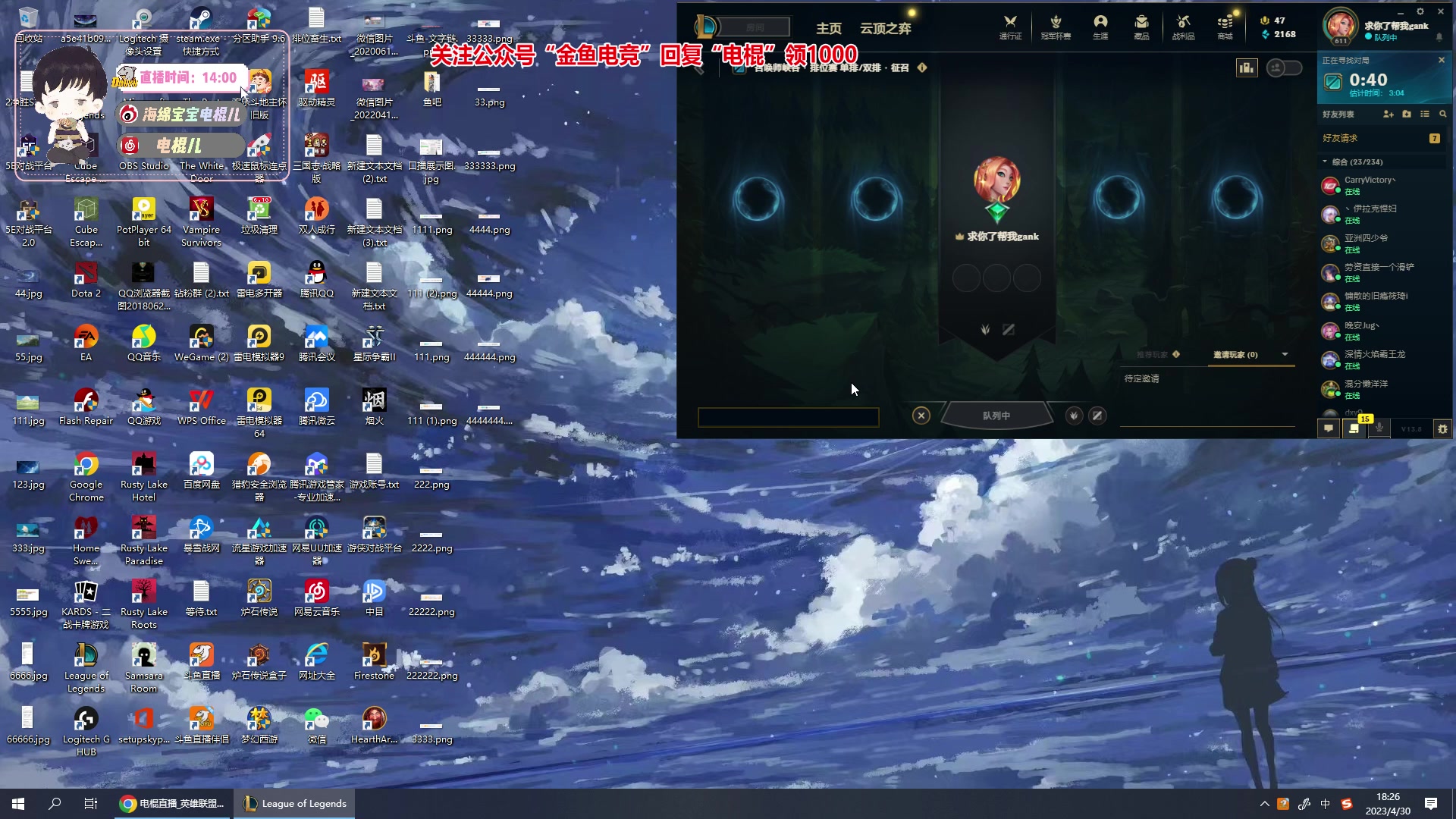Expand the 邀请玩家 (0) dropdown arrow
Viewport: 1456px width, 819px height.
point(1285,354)
